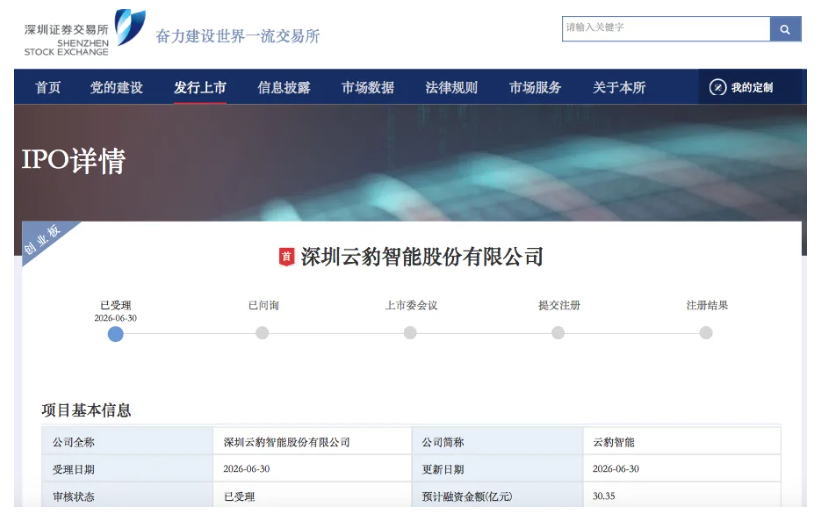Open the 信息披露 menu item

284,87
